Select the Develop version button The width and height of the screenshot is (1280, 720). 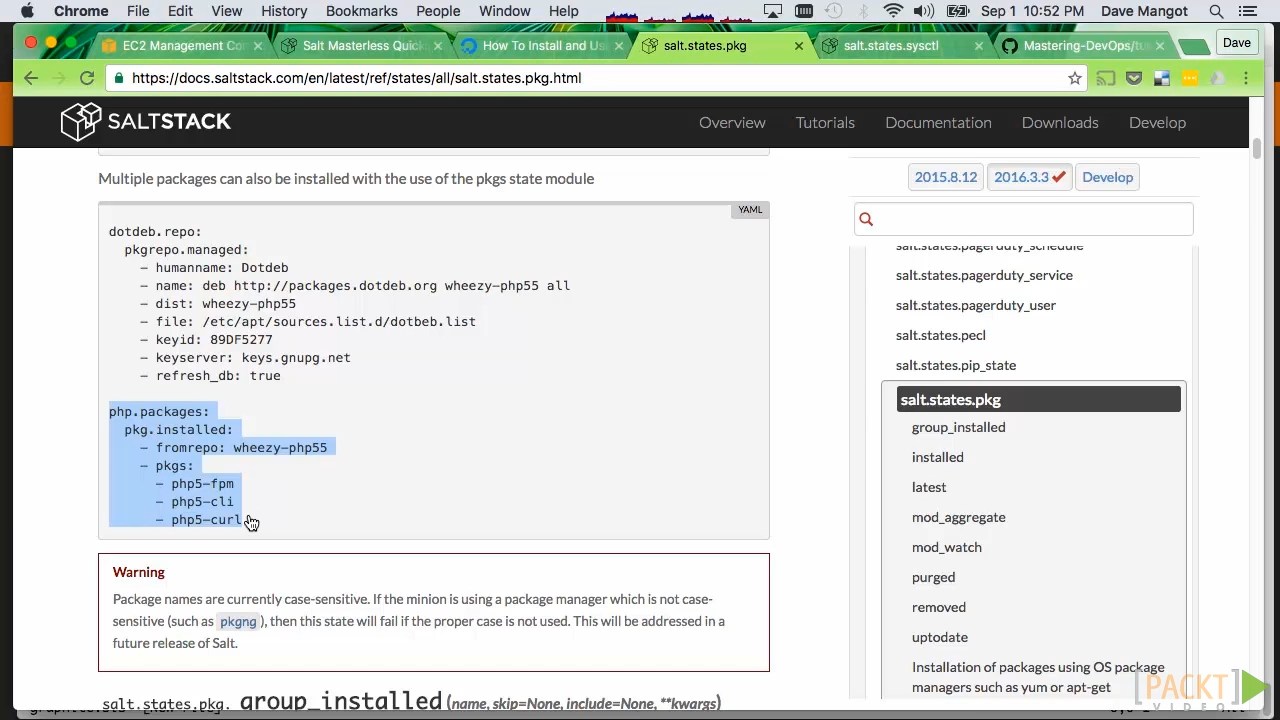pyautogui.click(x=1107, y=177)
